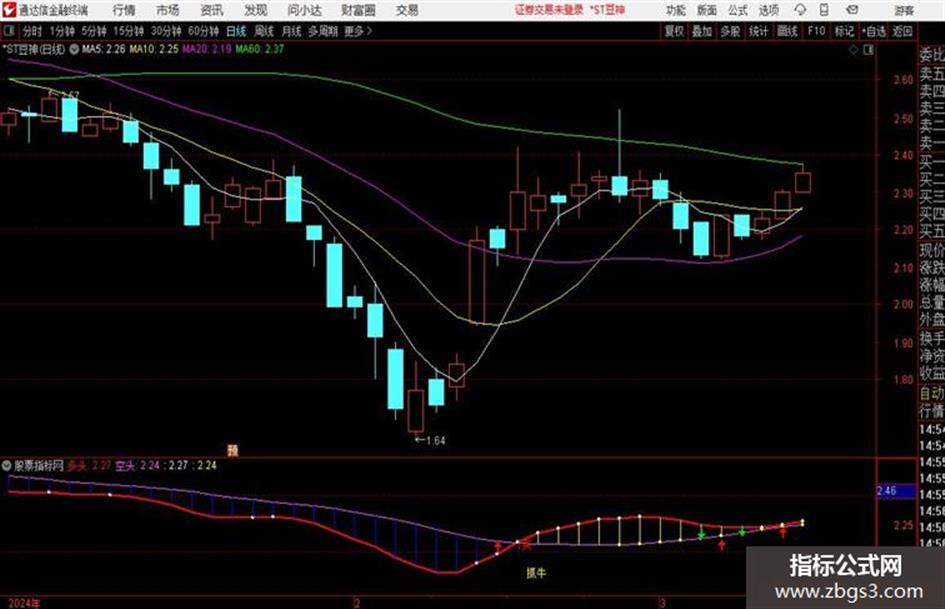Click the 选项 menu
945x609 pixels.
(768, 10)
